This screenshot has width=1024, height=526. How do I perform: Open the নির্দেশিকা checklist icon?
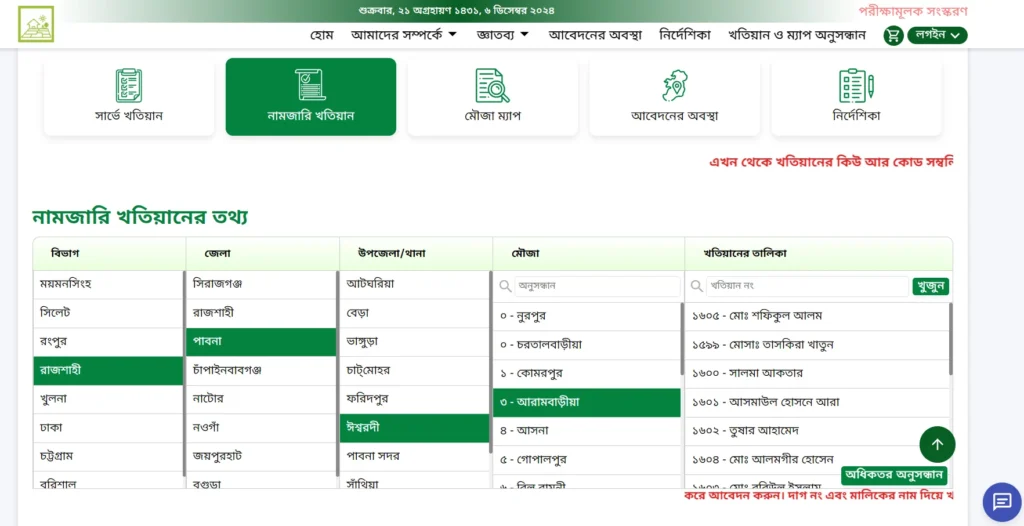(856, 85)
